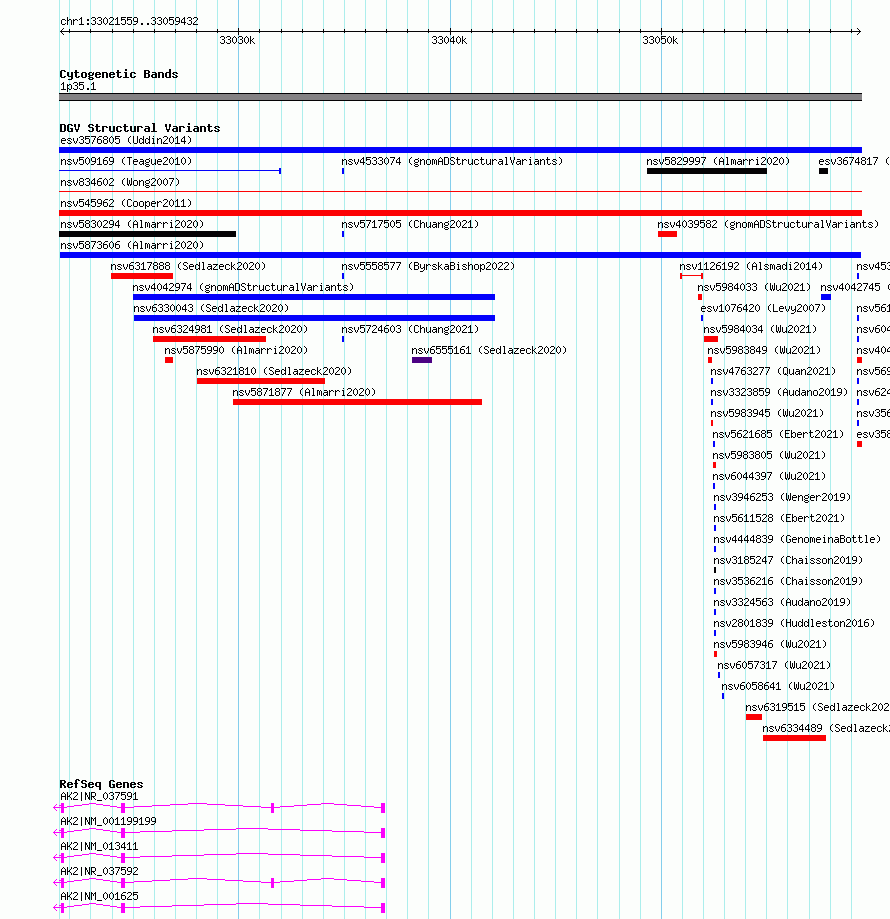Click the DGV Structural Variants track title

point(139,128)
